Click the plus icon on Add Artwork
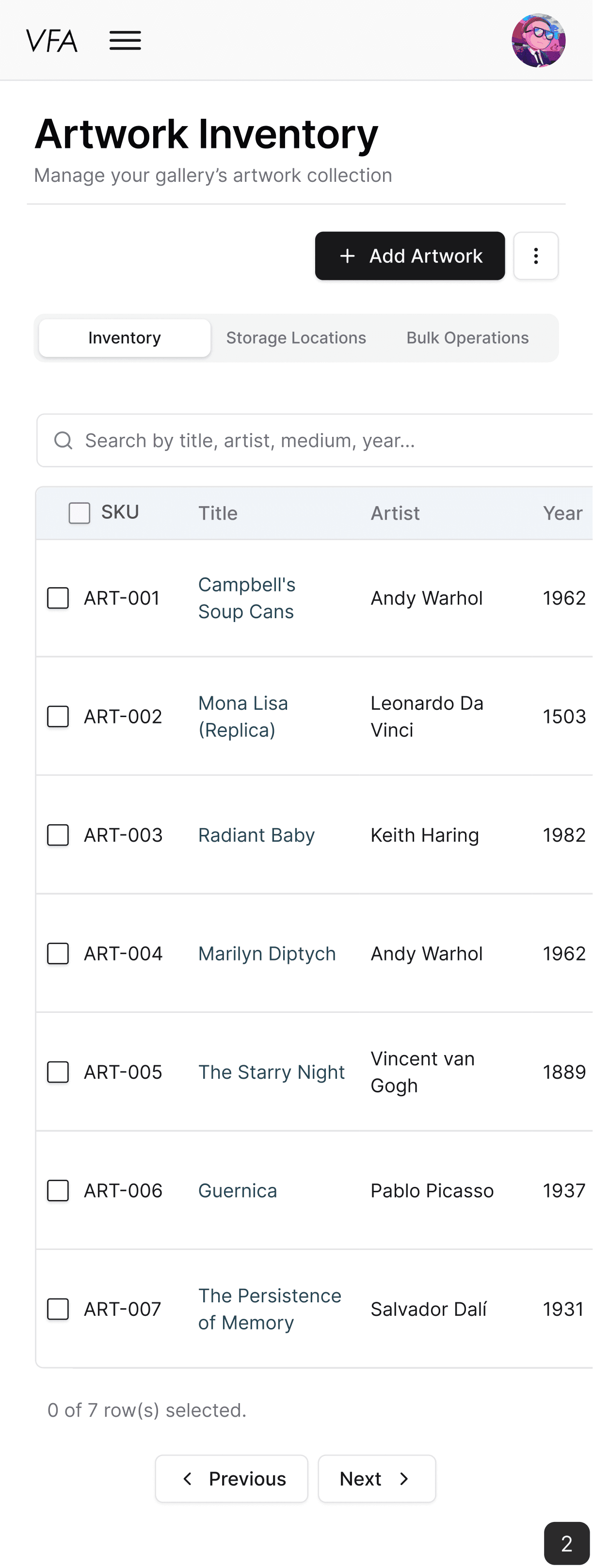Image resolution: width=593 pixels, height=1568 pixels. coord(346,256)
